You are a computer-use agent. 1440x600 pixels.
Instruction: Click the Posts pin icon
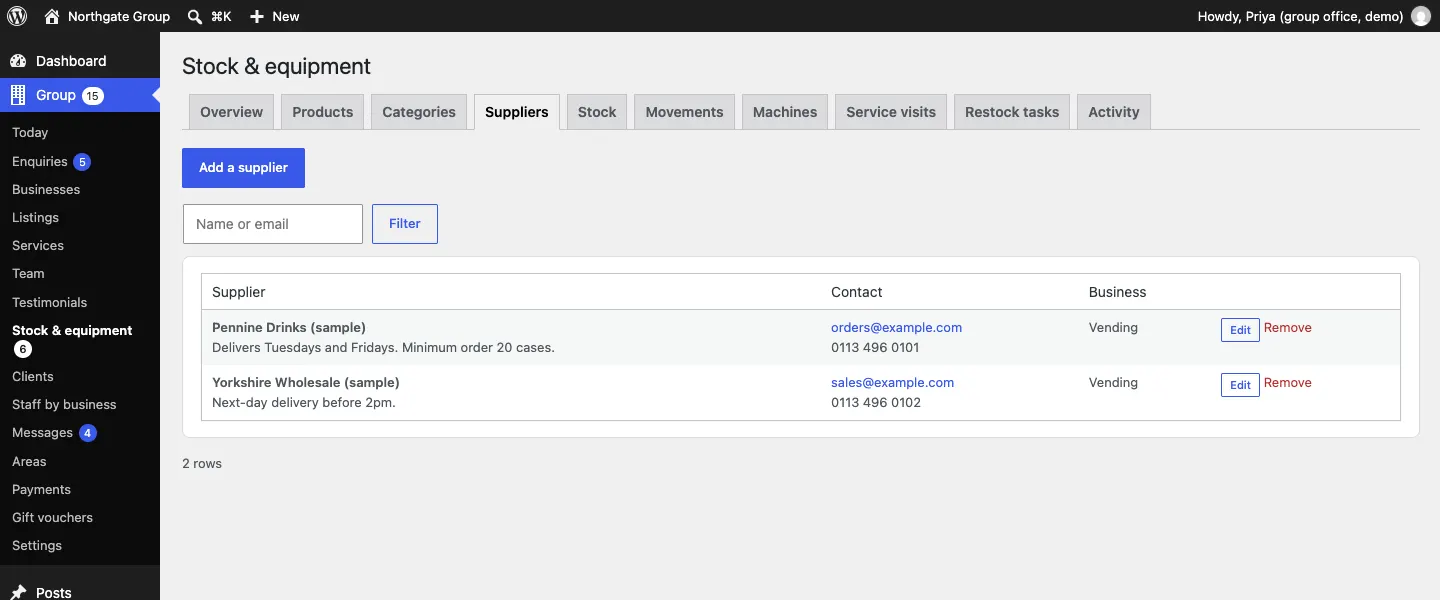18,593
